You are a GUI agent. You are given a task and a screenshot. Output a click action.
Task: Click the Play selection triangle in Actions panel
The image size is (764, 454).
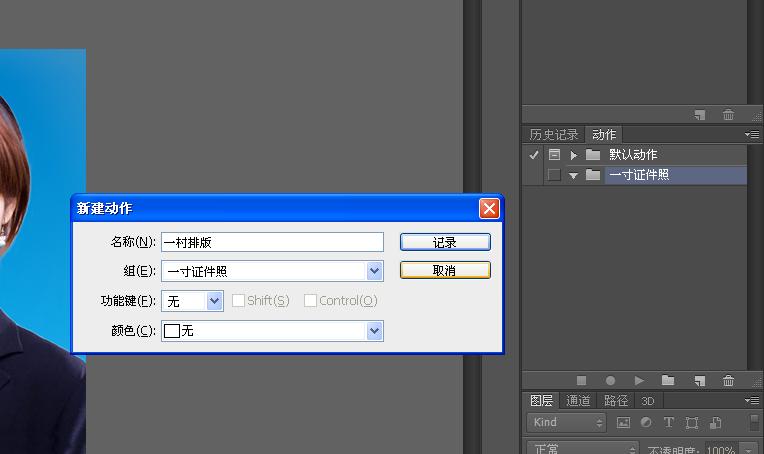[x=639, y=380]
